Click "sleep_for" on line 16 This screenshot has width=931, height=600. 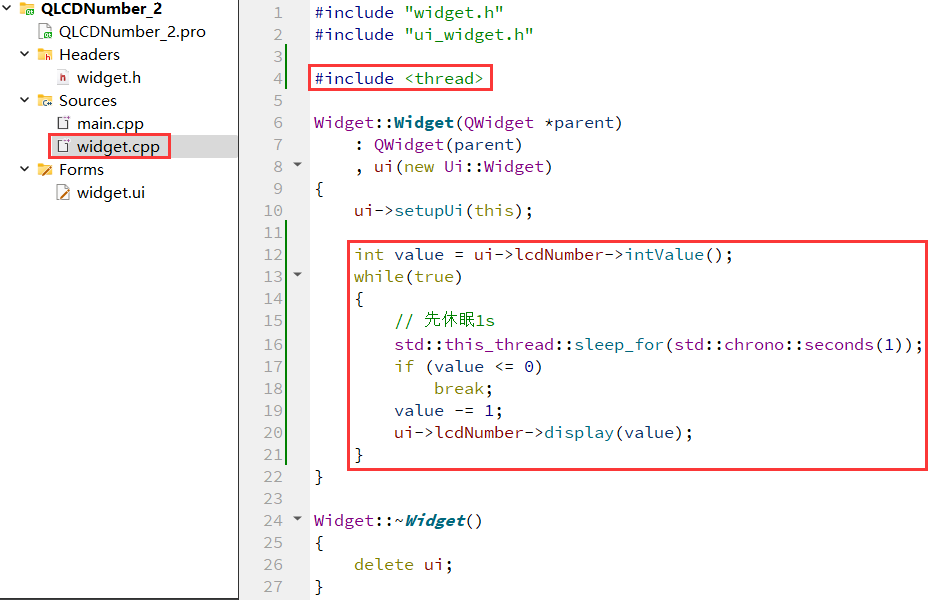pos(618,345)
